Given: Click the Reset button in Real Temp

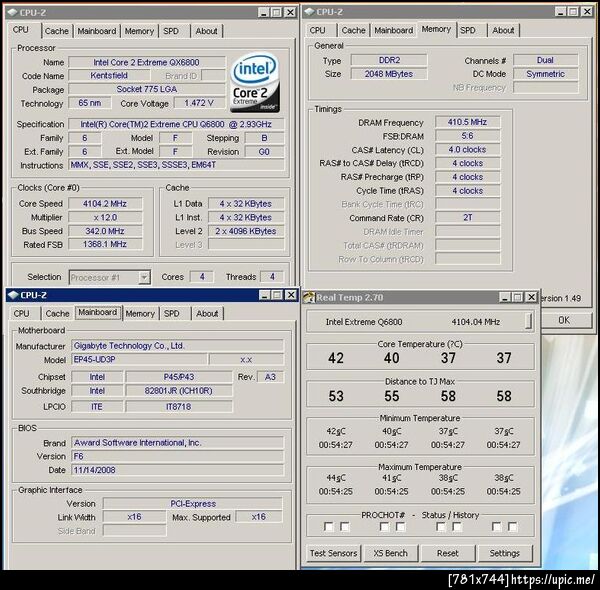Looking at the screenshot, I should pyautogui.click(x=448, y=553).
